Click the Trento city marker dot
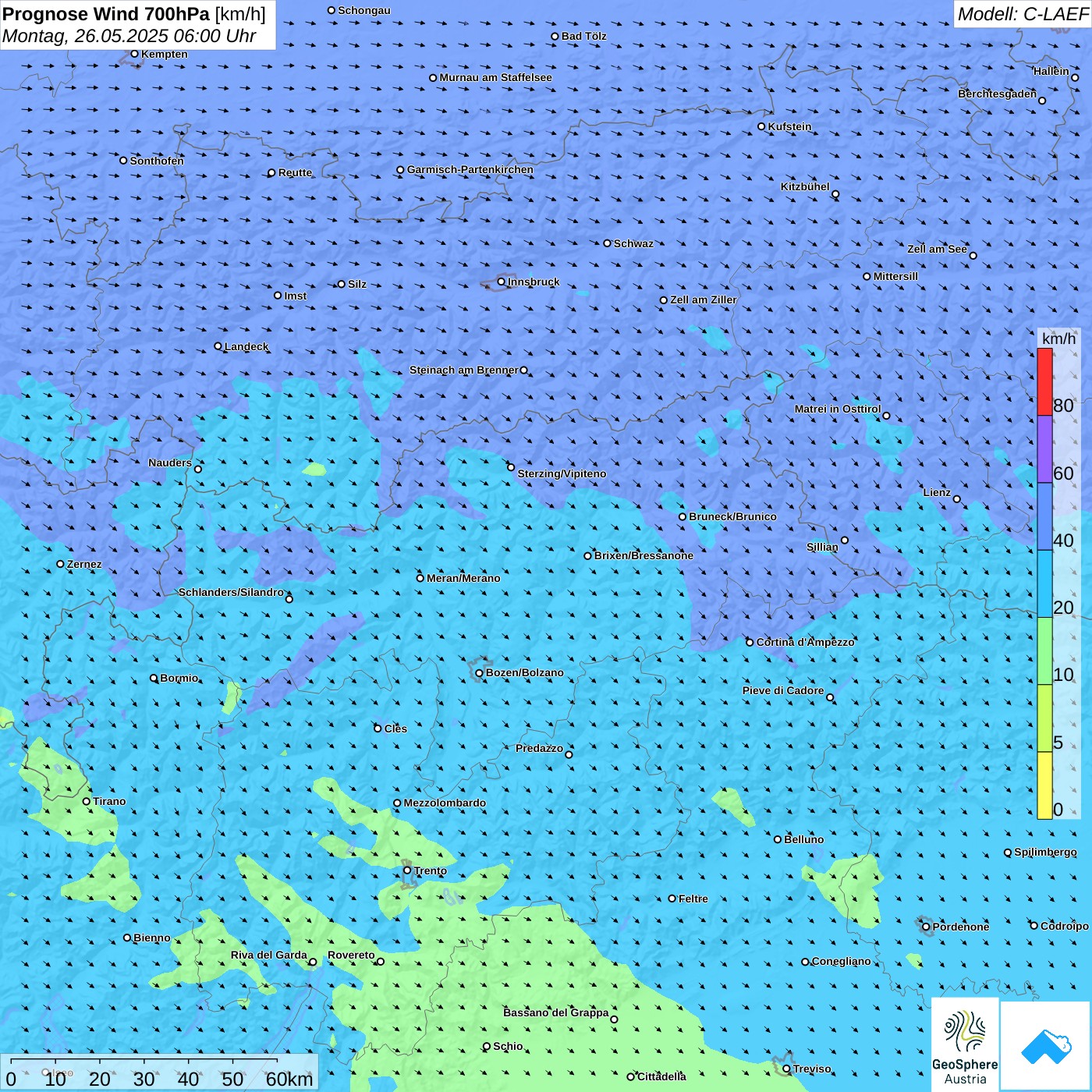Image resolution: width=1092 pixels, height=1092 pixels. 407,870
